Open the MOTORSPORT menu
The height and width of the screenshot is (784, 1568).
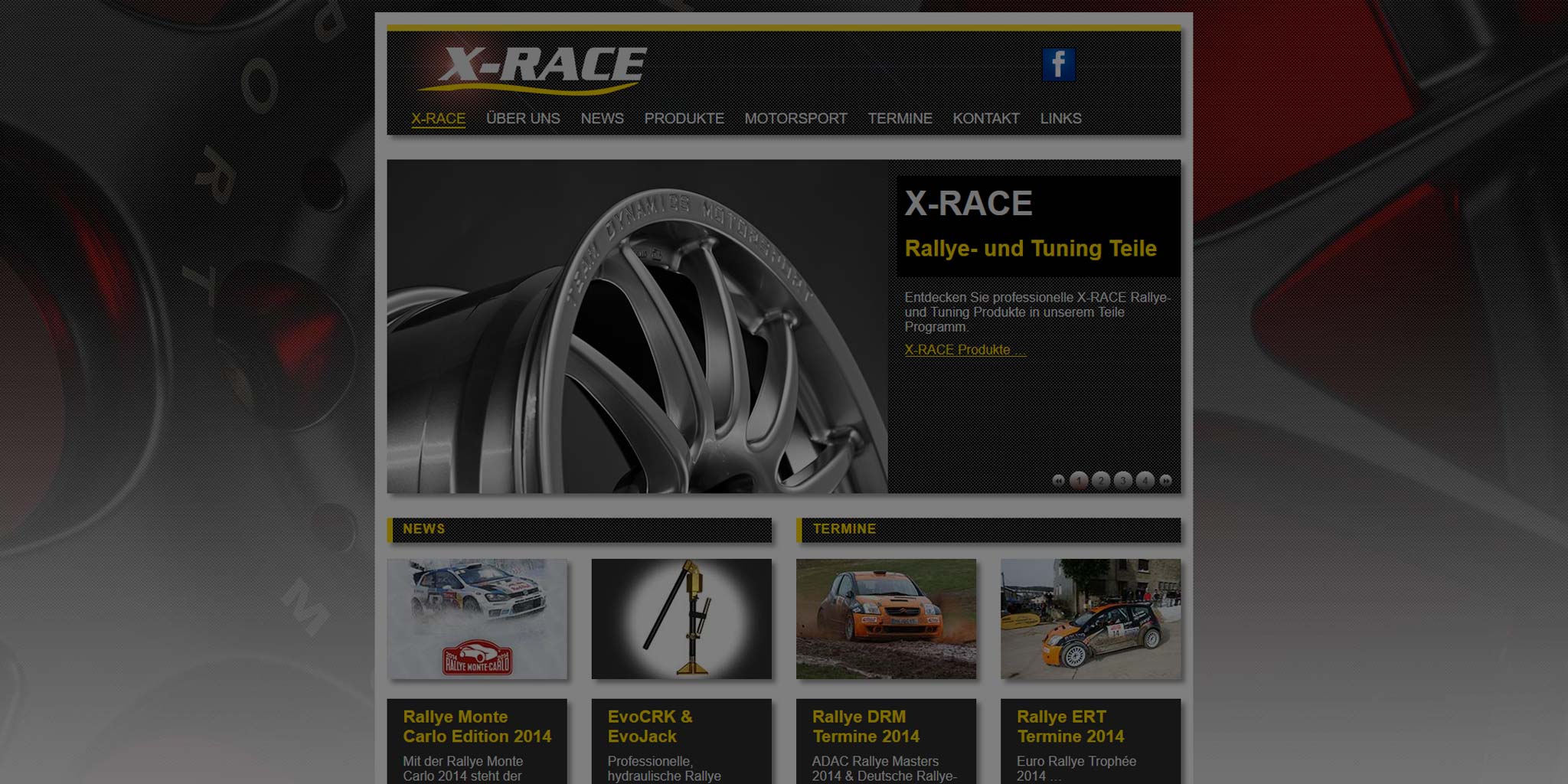pos(795,119)
